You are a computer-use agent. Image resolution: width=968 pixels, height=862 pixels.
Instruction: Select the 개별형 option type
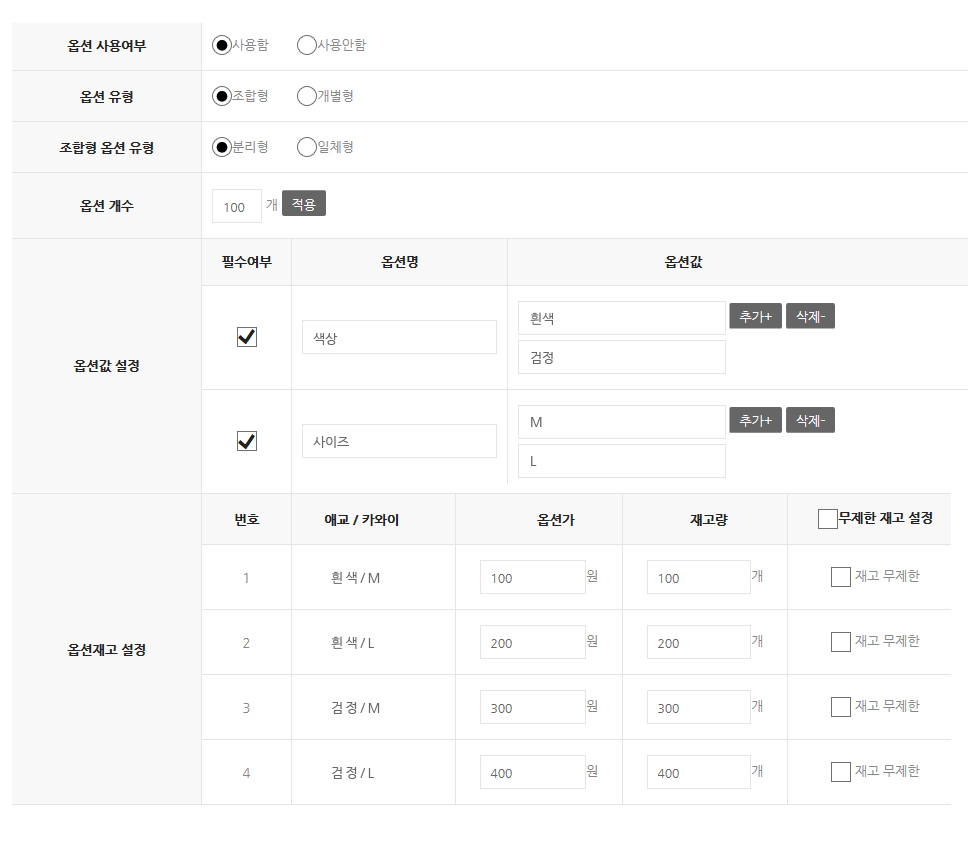[x=307, y=96]
